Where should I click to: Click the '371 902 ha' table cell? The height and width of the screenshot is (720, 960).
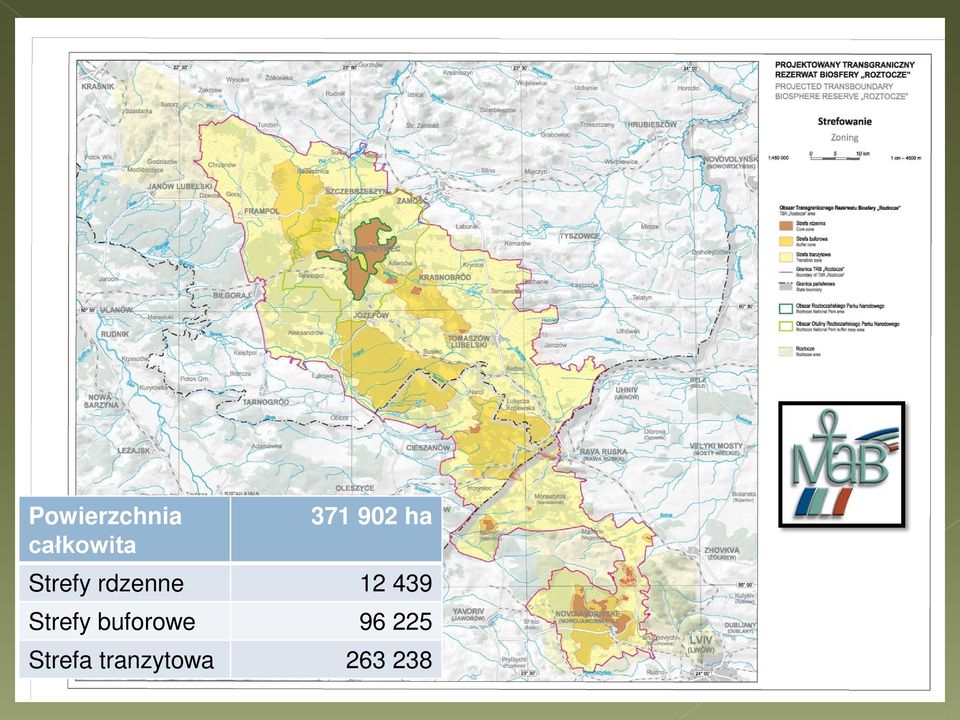pos(336,529)
